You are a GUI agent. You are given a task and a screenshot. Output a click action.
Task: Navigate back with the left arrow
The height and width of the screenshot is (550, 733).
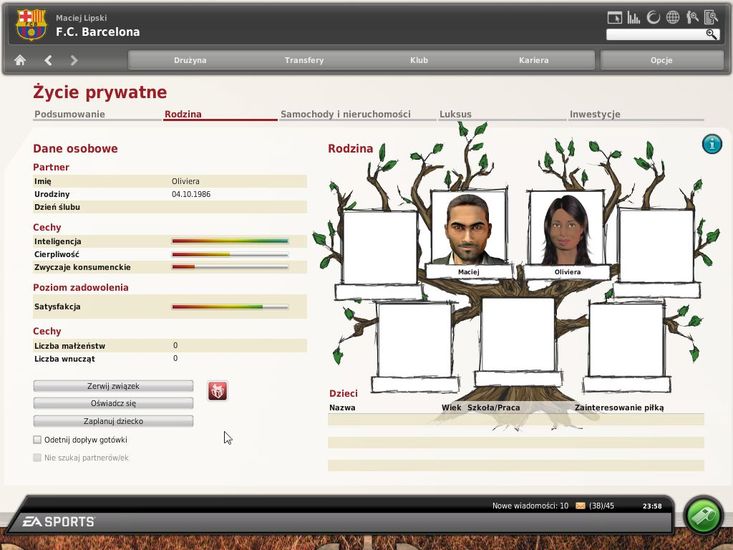click(48, 60)
